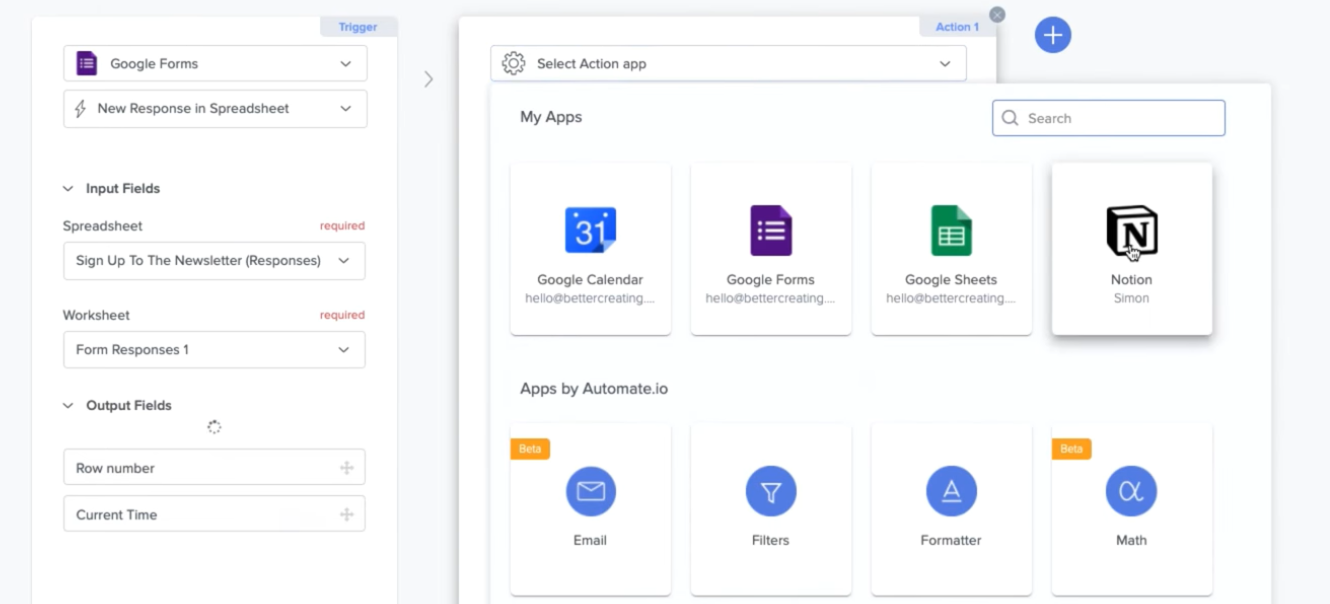1330x604 pixels.
Task: Select the Google Calendar app icon
Action: [590, 230]
